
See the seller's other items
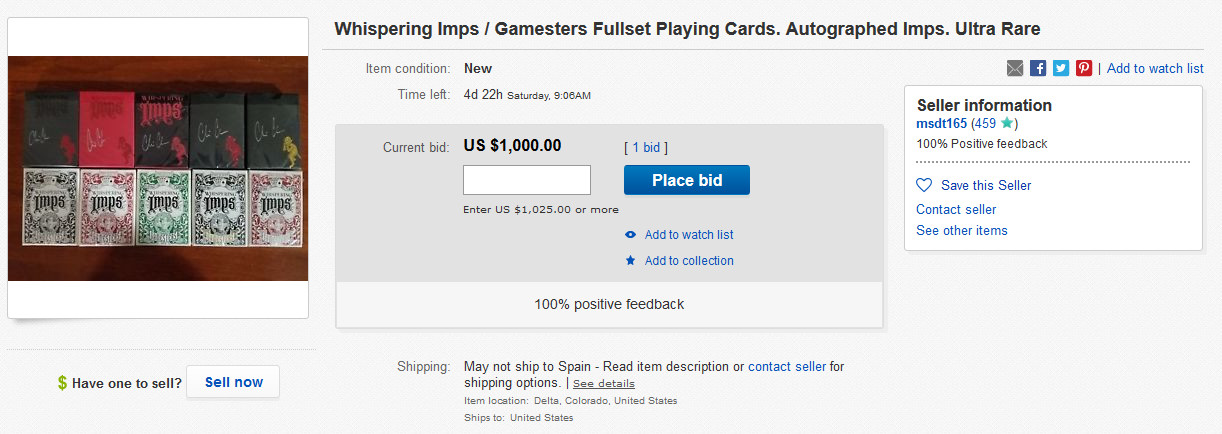962,230
